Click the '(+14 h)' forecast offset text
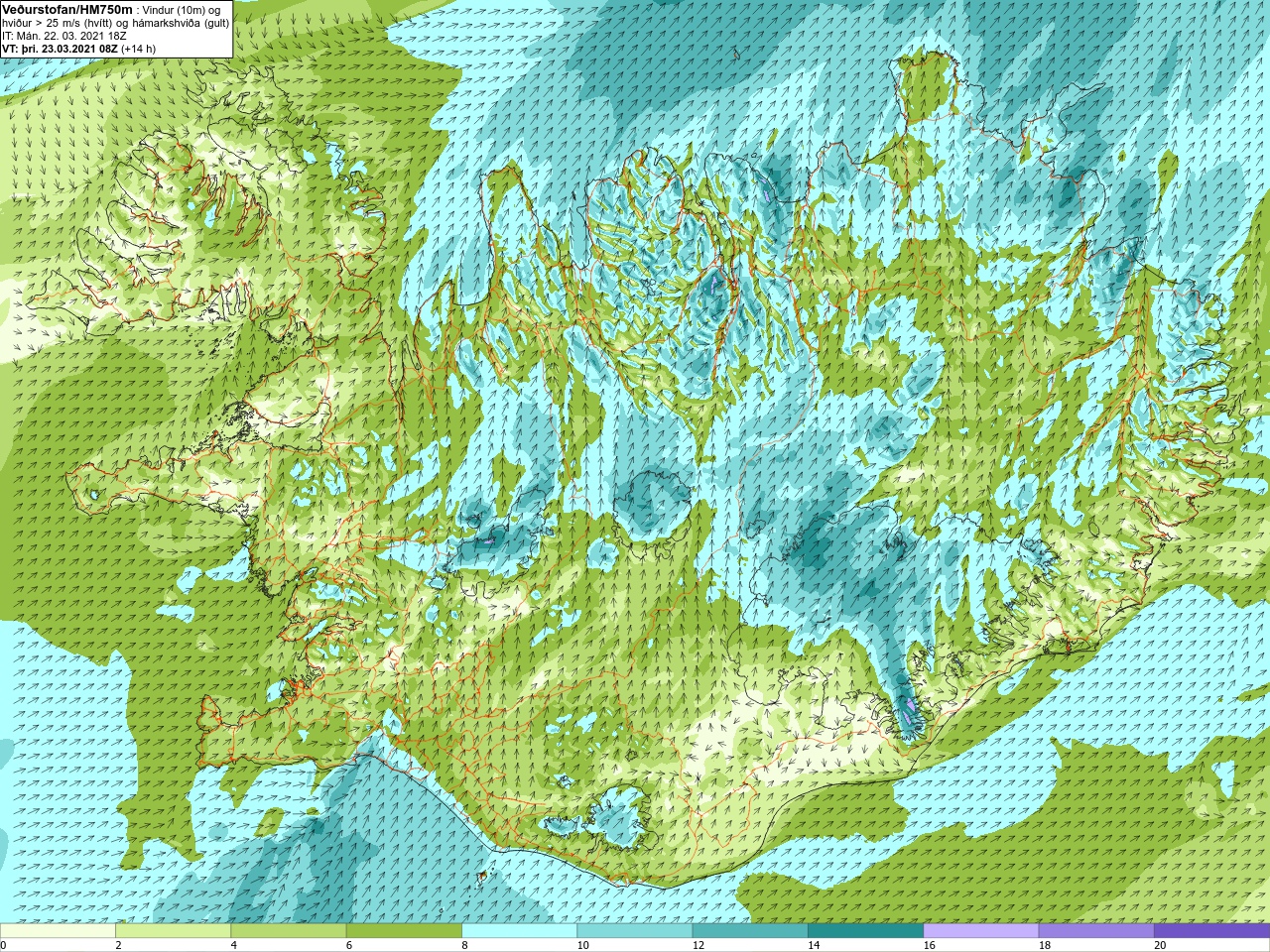Screen dimensions: 1270x952 [139, 49]
